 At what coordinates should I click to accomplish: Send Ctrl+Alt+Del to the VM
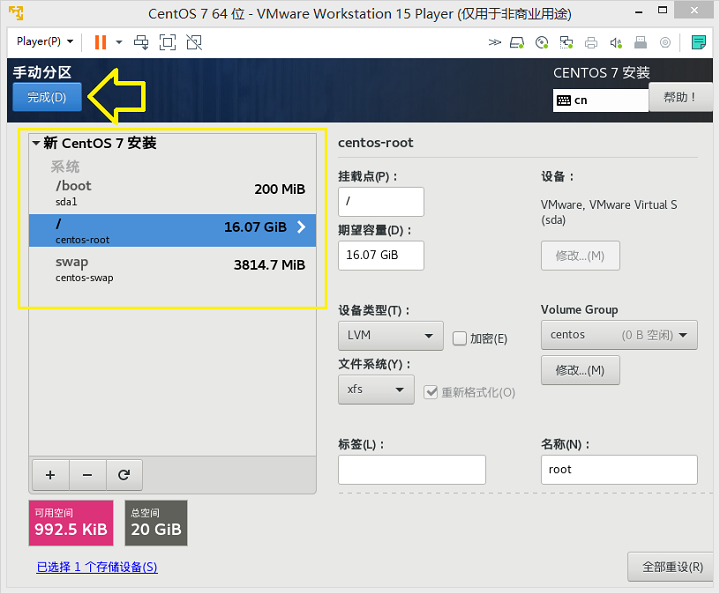pos(141,42)
